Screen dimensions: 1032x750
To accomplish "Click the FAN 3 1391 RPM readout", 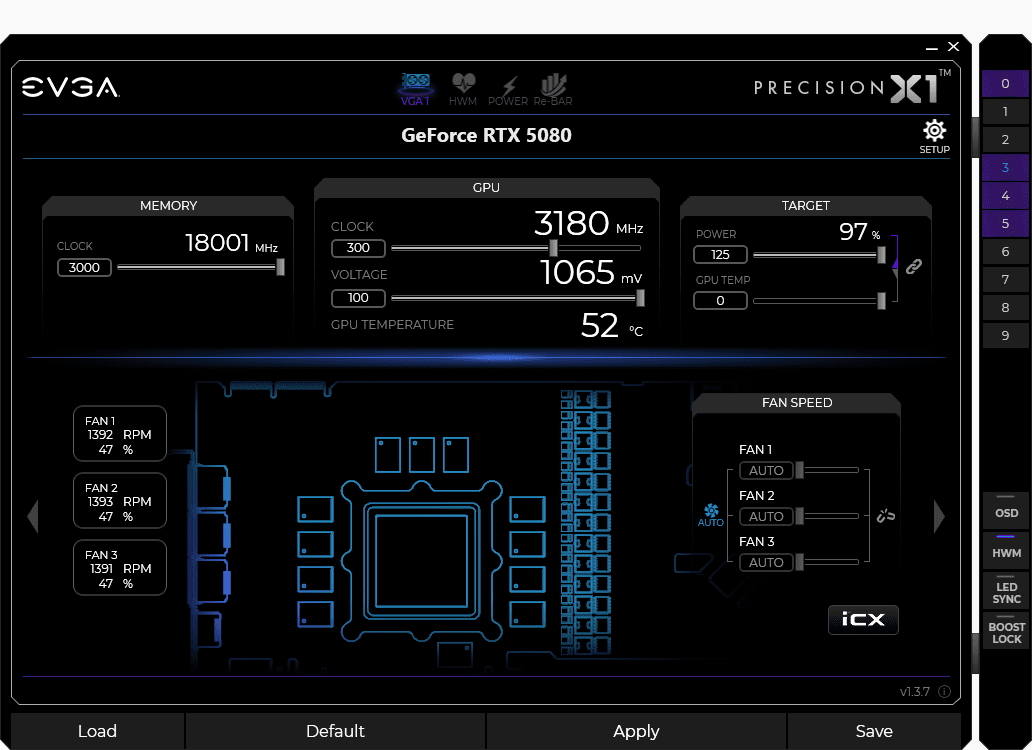I will [x=120, y=569].
